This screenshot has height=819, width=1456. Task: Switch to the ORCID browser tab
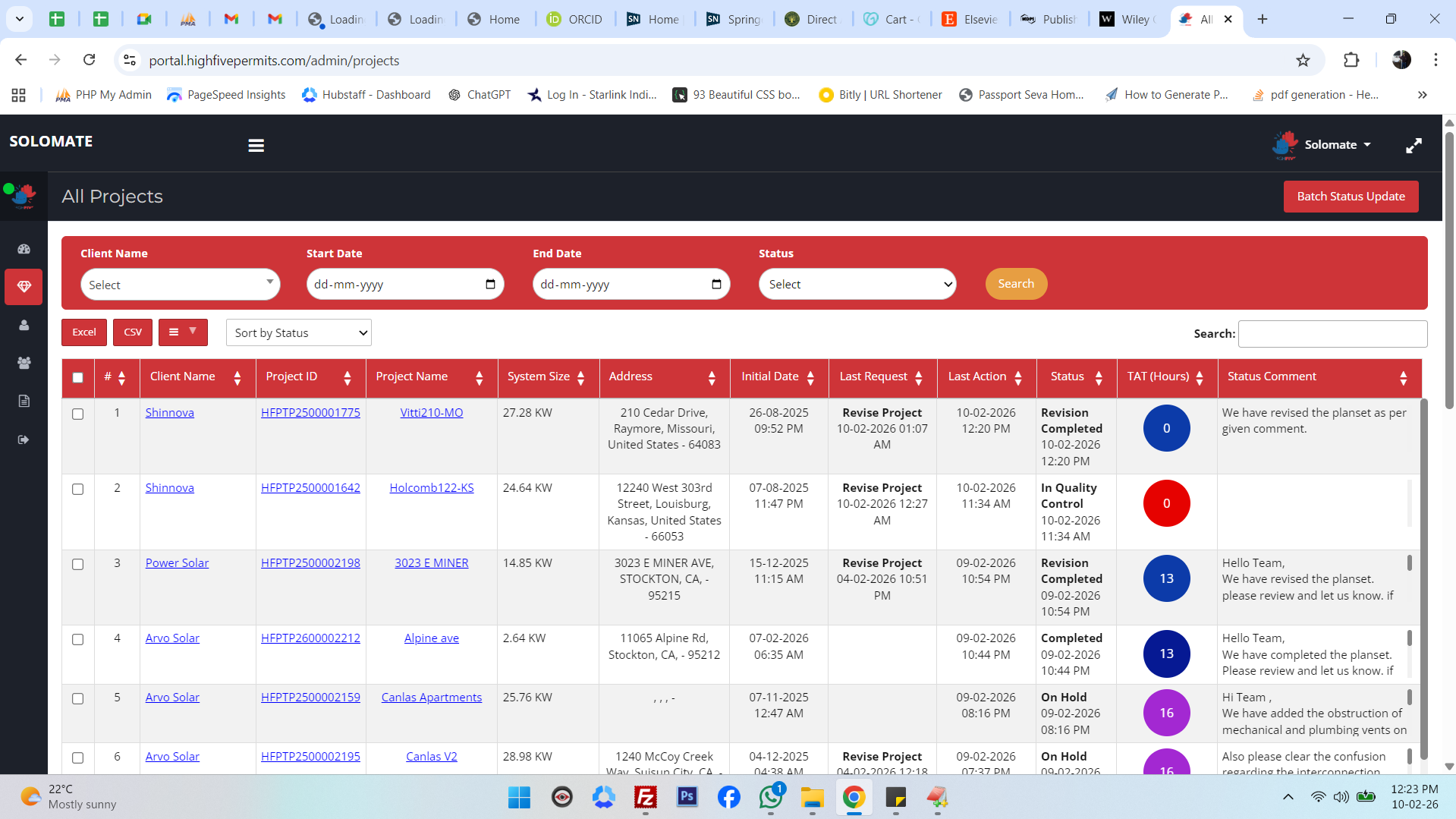[575, 19]
